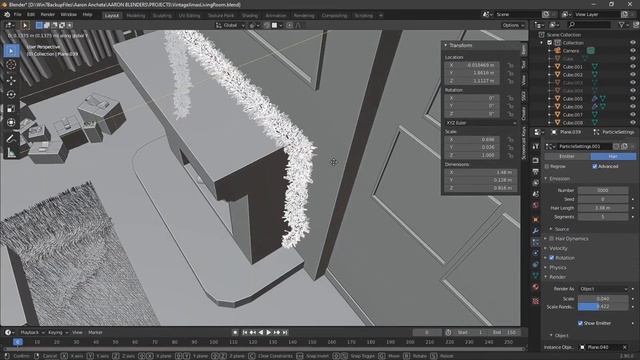
Task: Select the Scale tool
Action: (11, 109)
